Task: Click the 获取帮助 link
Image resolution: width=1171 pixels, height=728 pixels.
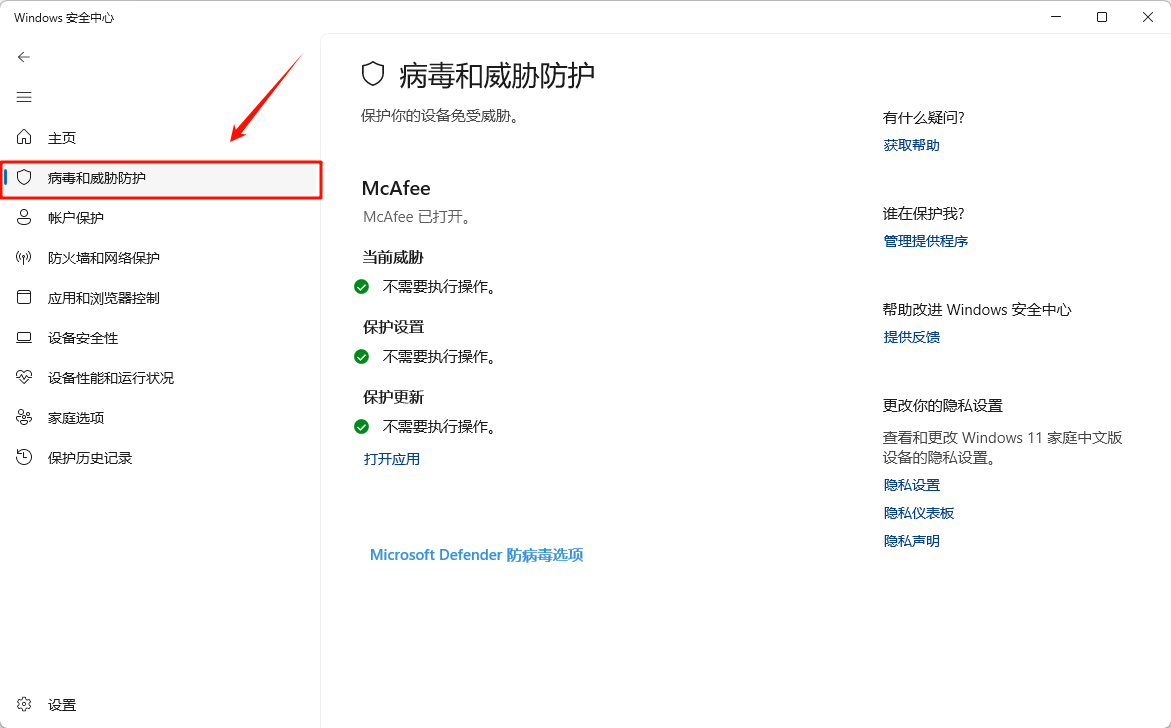Action: [x=911, y=146]
